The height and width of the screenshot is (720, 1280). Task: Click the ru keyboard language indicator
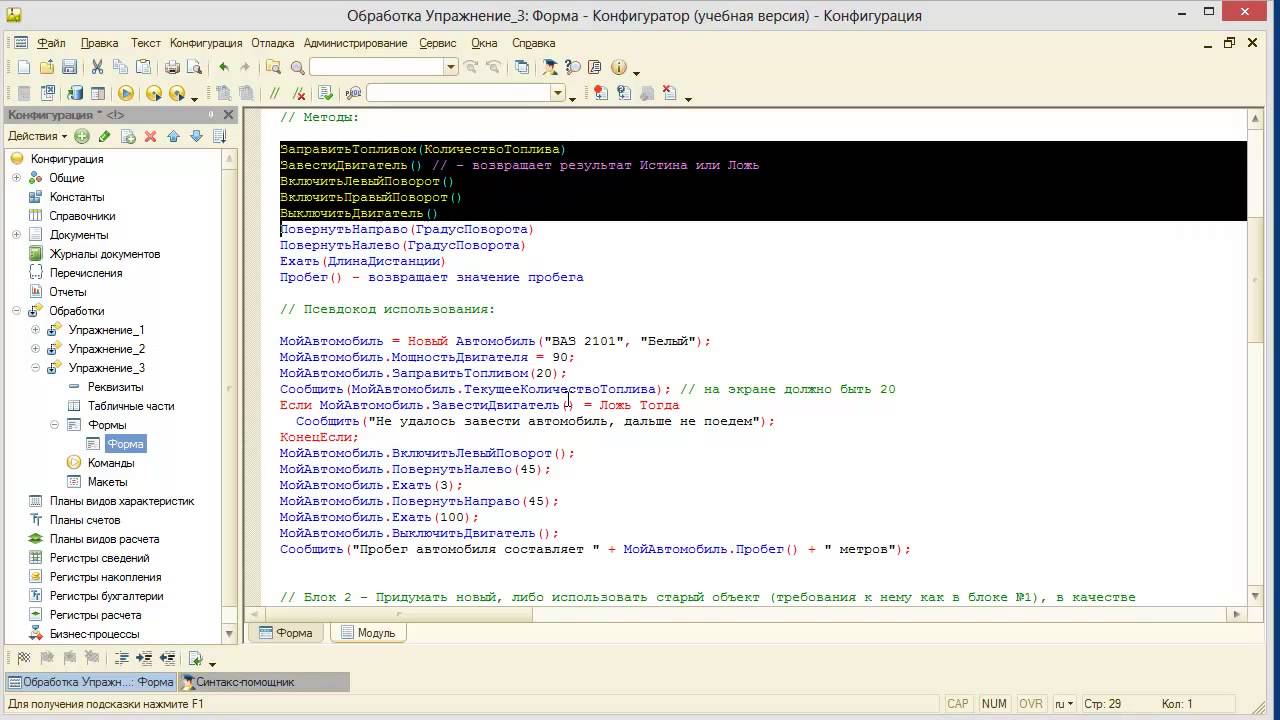pyautogui.click(x=1065, y=704)
